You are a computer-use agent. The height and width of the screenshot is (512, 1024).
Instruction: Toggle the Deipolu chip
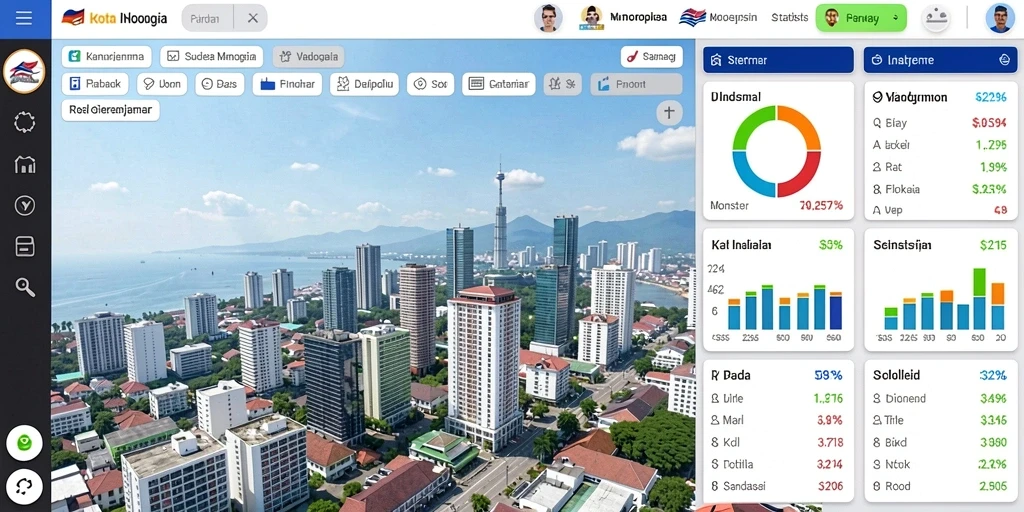tap(364, 84)
